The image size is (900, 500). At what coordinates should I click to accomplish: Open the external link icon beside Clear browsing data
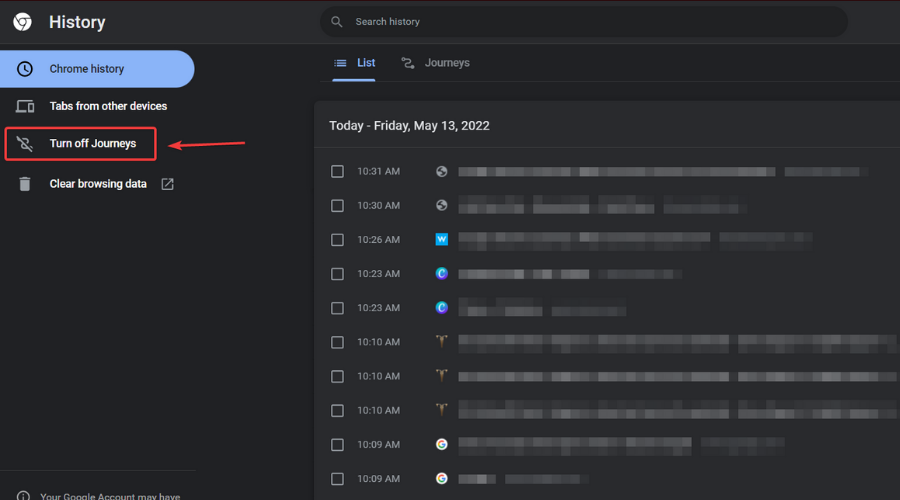click(167, 184)
